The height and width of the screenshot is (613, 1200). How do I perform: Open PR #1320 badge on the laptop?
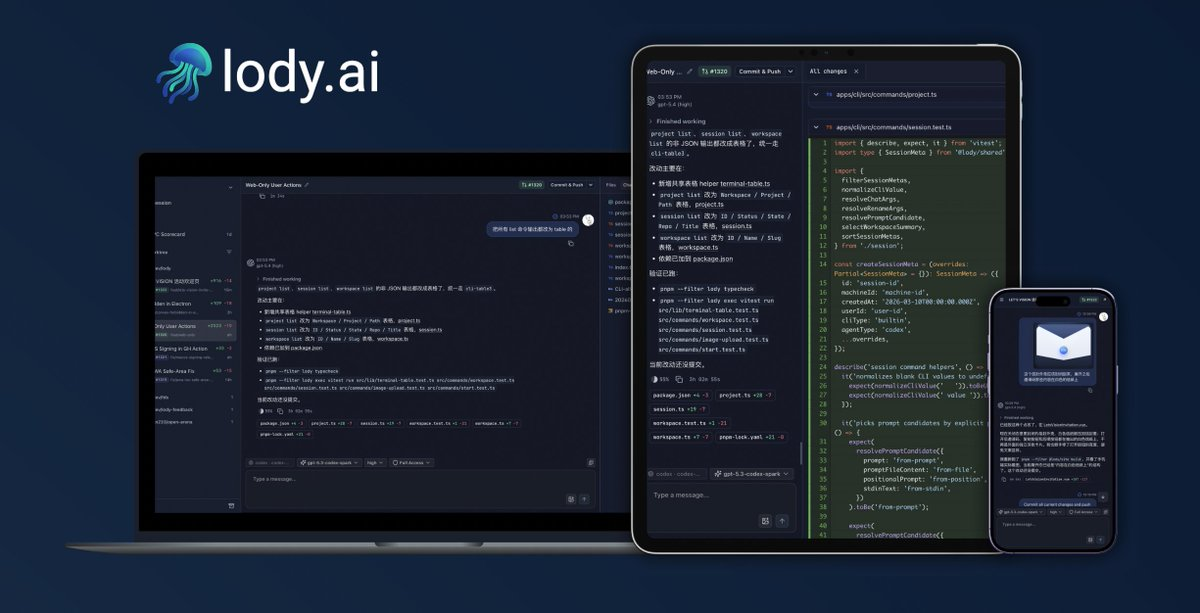pos(531,185)
